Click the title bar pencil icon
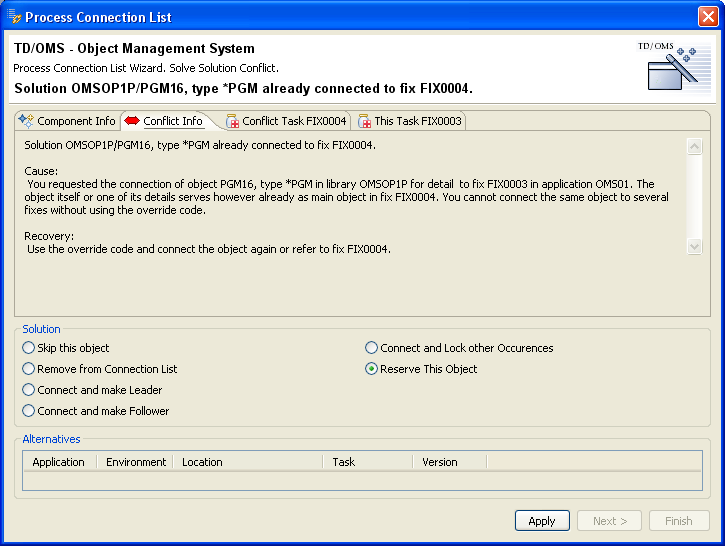725x546 pixels. click(14, 17)
